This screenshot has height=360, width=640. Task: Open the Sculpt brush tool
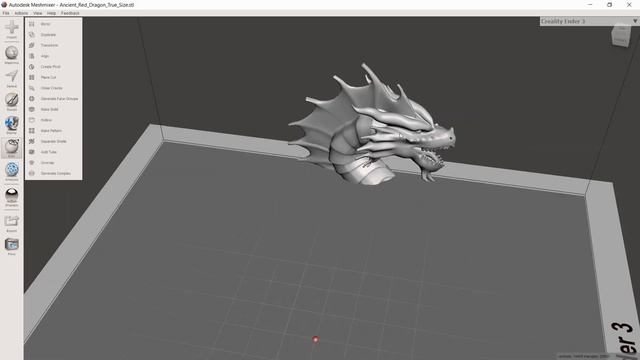click(11, 101)
